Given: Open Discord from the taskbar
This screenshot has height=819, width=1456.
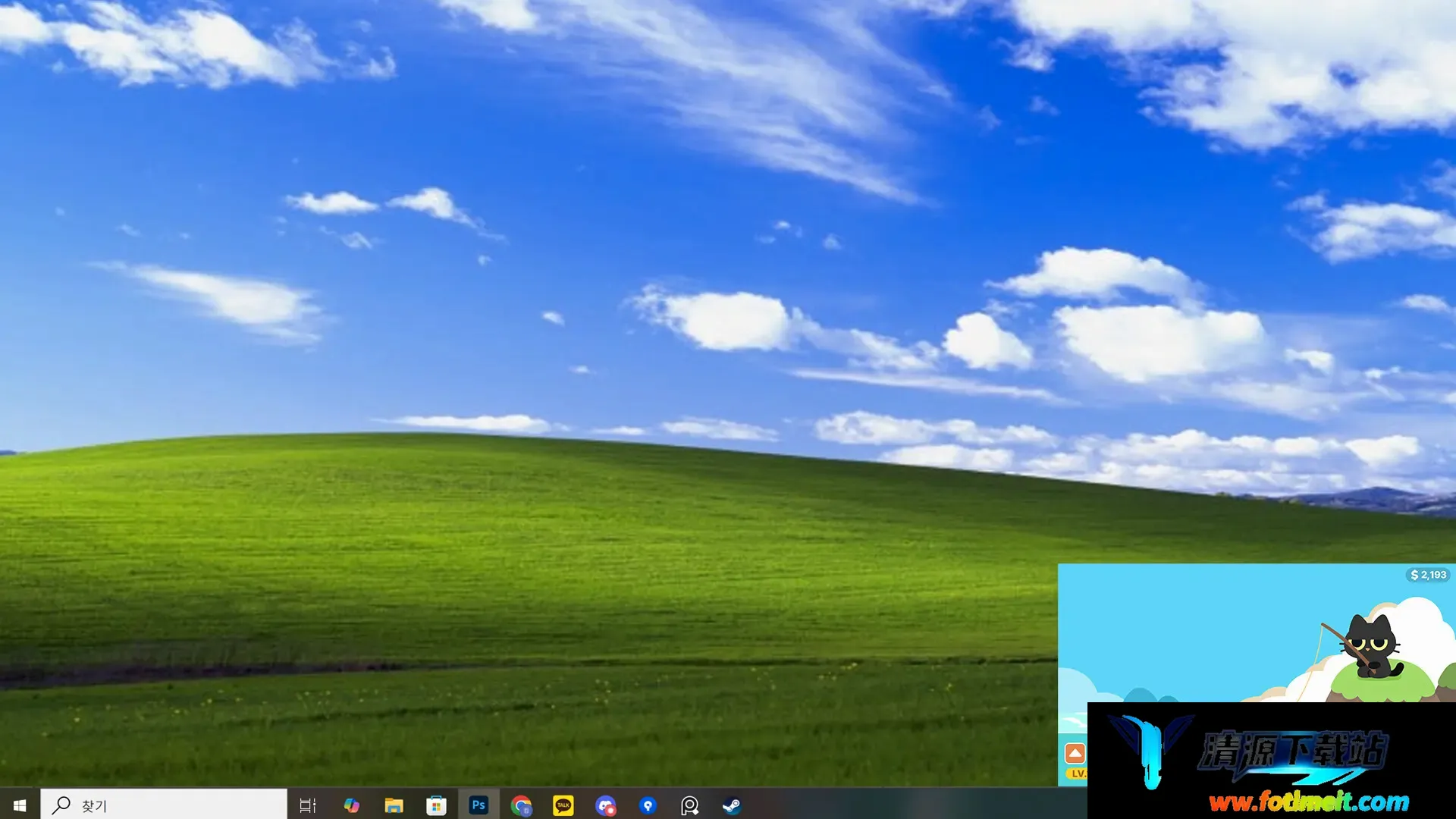Looking at the screenshot, I should pos(606,805).
